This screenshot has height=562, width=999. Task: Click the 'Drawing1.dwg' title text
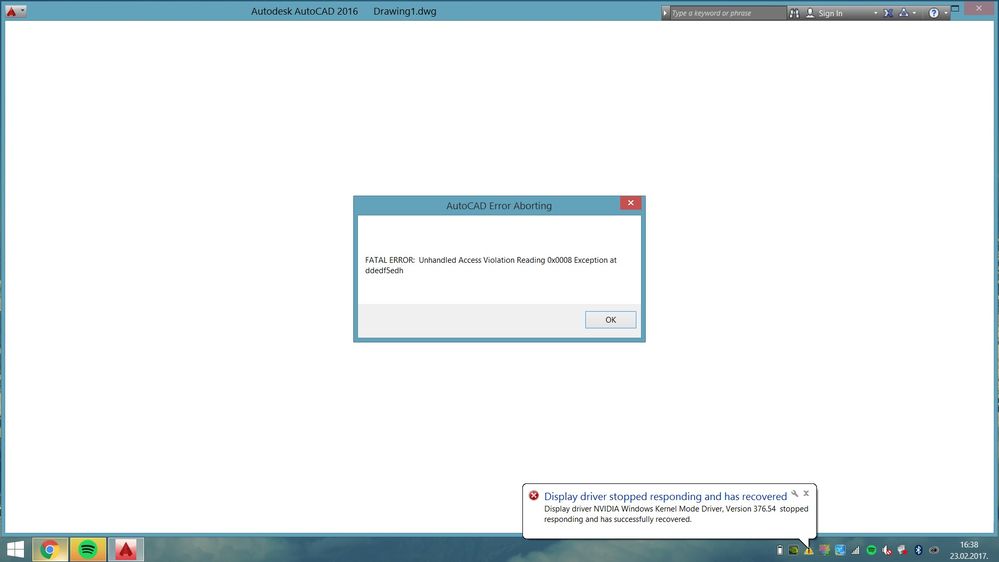coord(405,11)
